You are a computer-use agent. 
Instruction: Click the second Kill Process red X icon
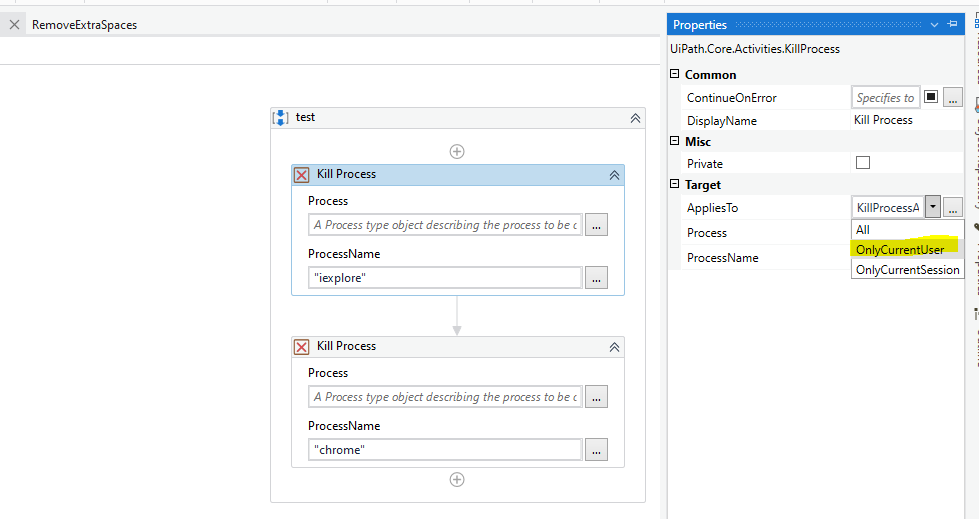[x=301, y=347]
